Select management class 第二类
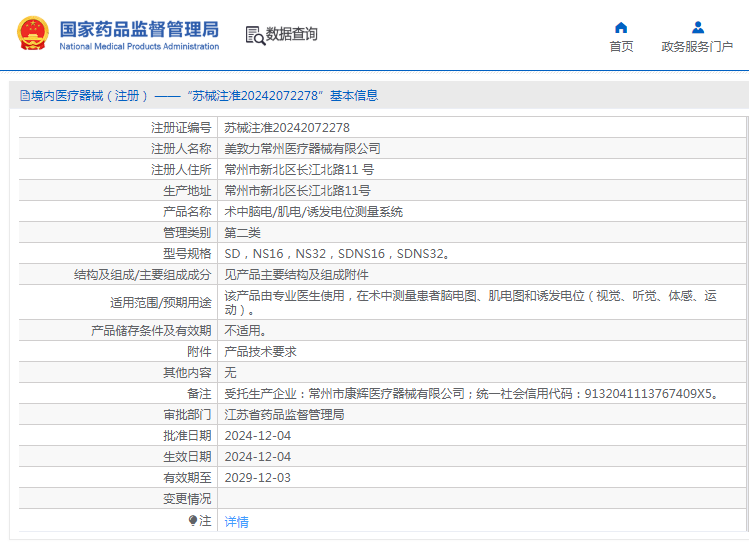The image size is (749, 543). click(x=243, y=233)
